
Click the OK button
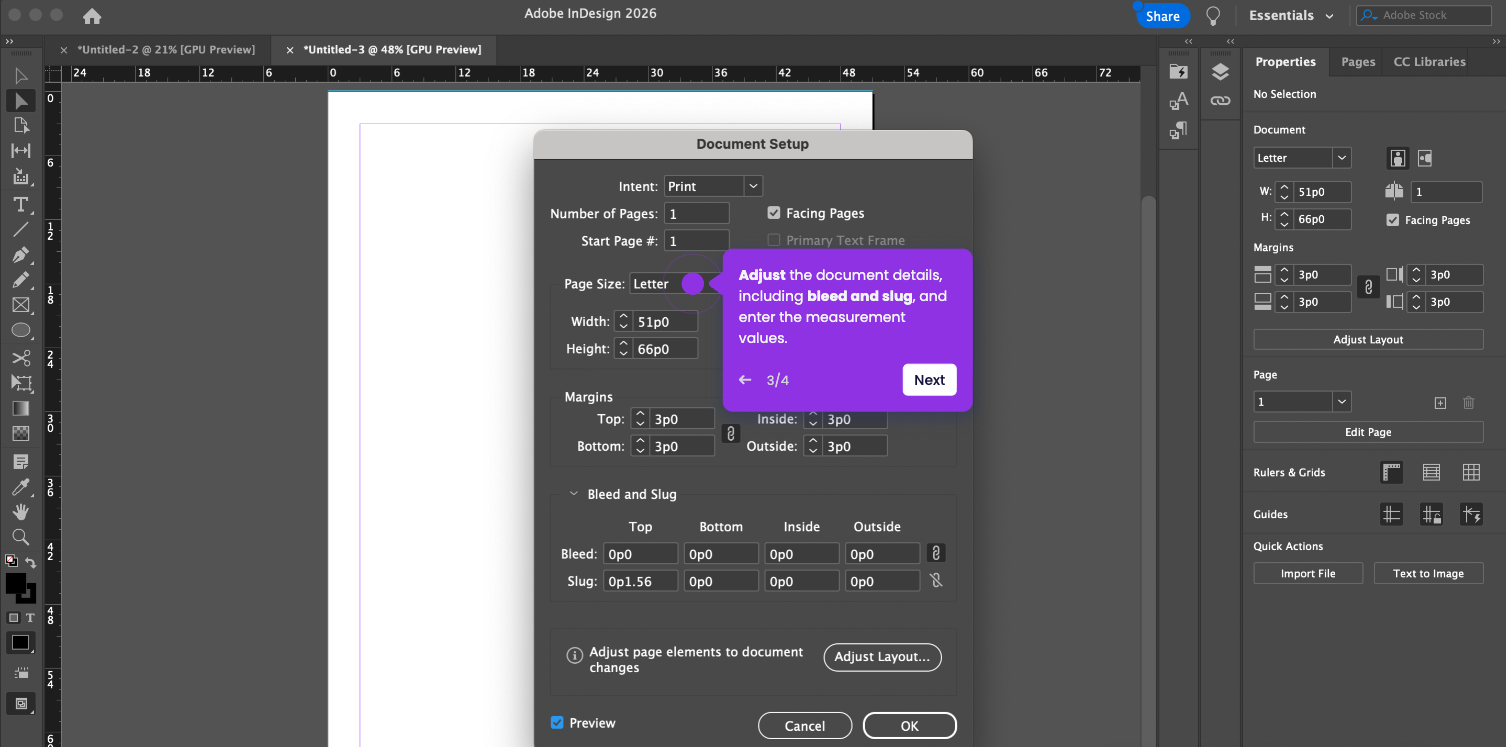[x=910, y=726]
